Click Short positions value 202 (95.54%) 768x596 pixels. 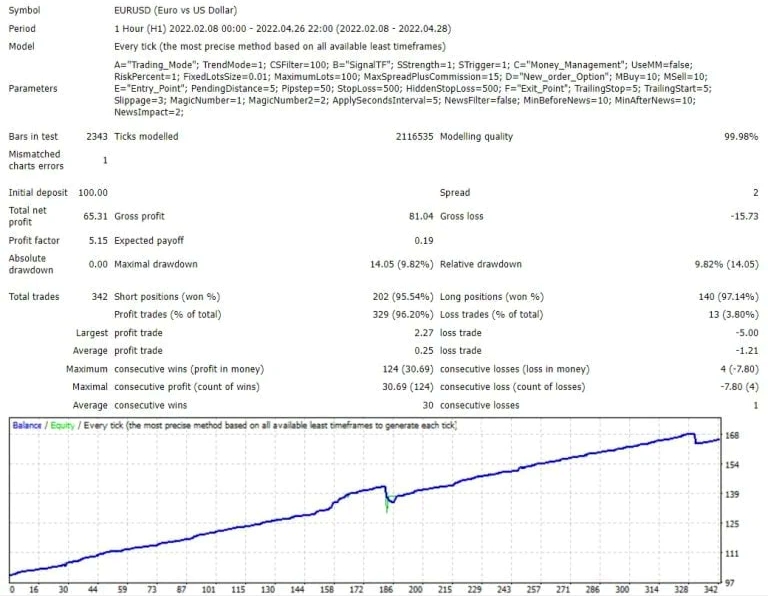point(403,297)
